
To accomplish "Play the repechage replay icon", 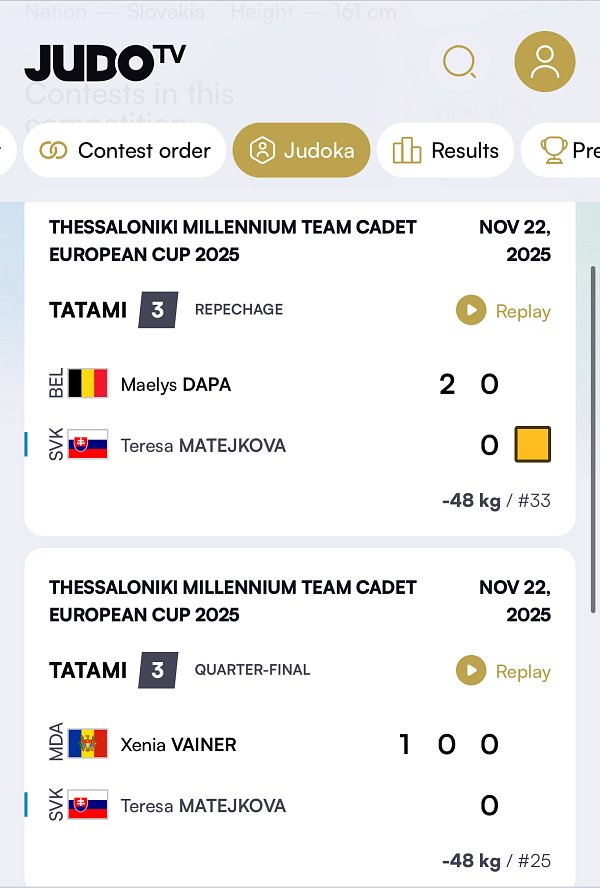I will [x=471, y=310].
